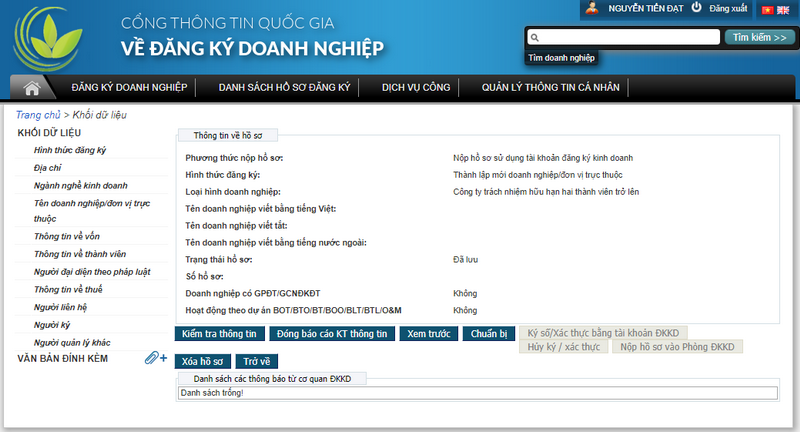Viewport: 800px width, 432px height.
Task: Click the Nộp hồ sơ vào Phòng ĐKKD button
Action: (x=677, y=347)
